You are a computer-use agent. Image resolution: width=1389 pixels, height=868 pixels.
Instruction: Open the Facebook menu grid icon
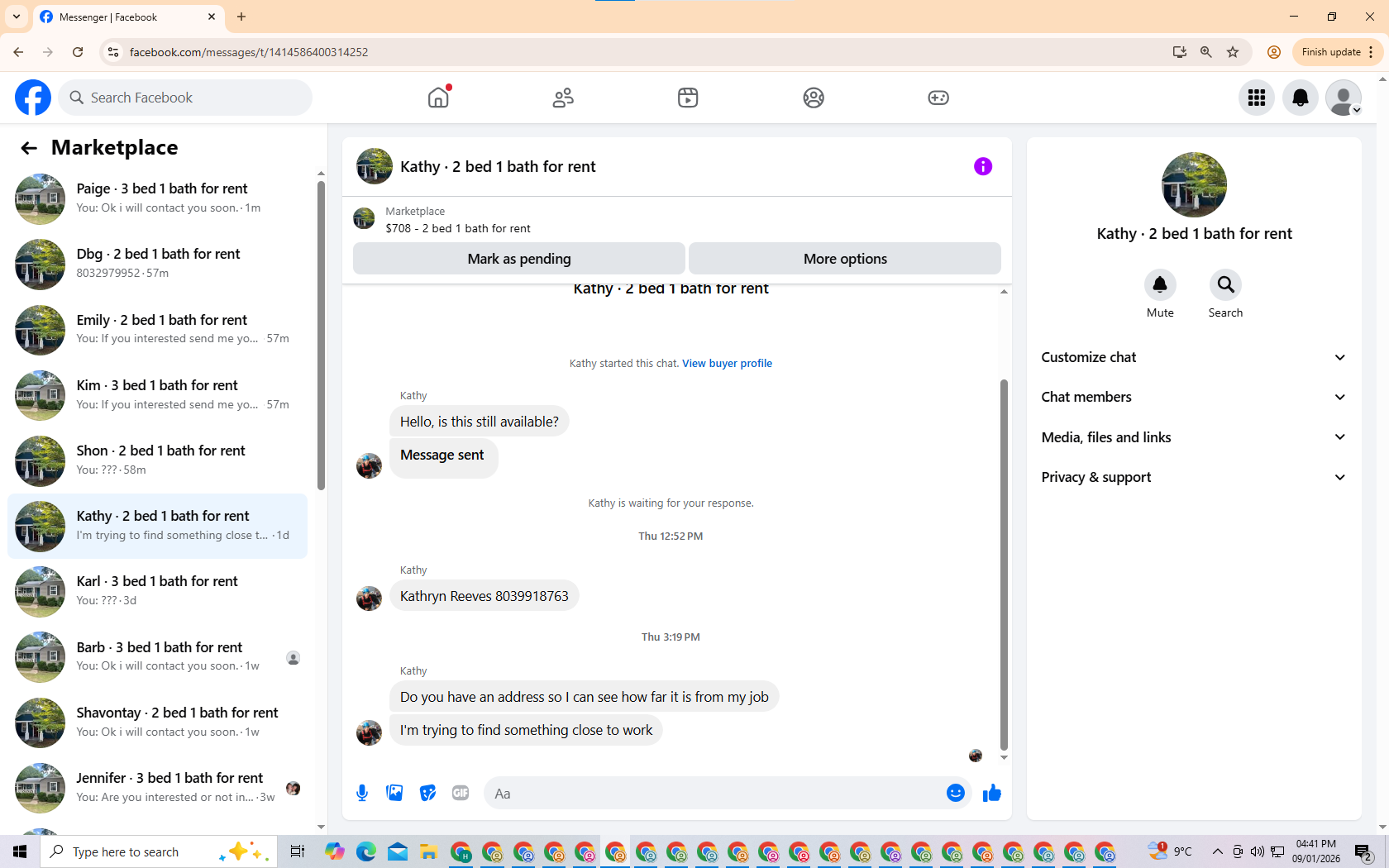[x=1257, y=98]
